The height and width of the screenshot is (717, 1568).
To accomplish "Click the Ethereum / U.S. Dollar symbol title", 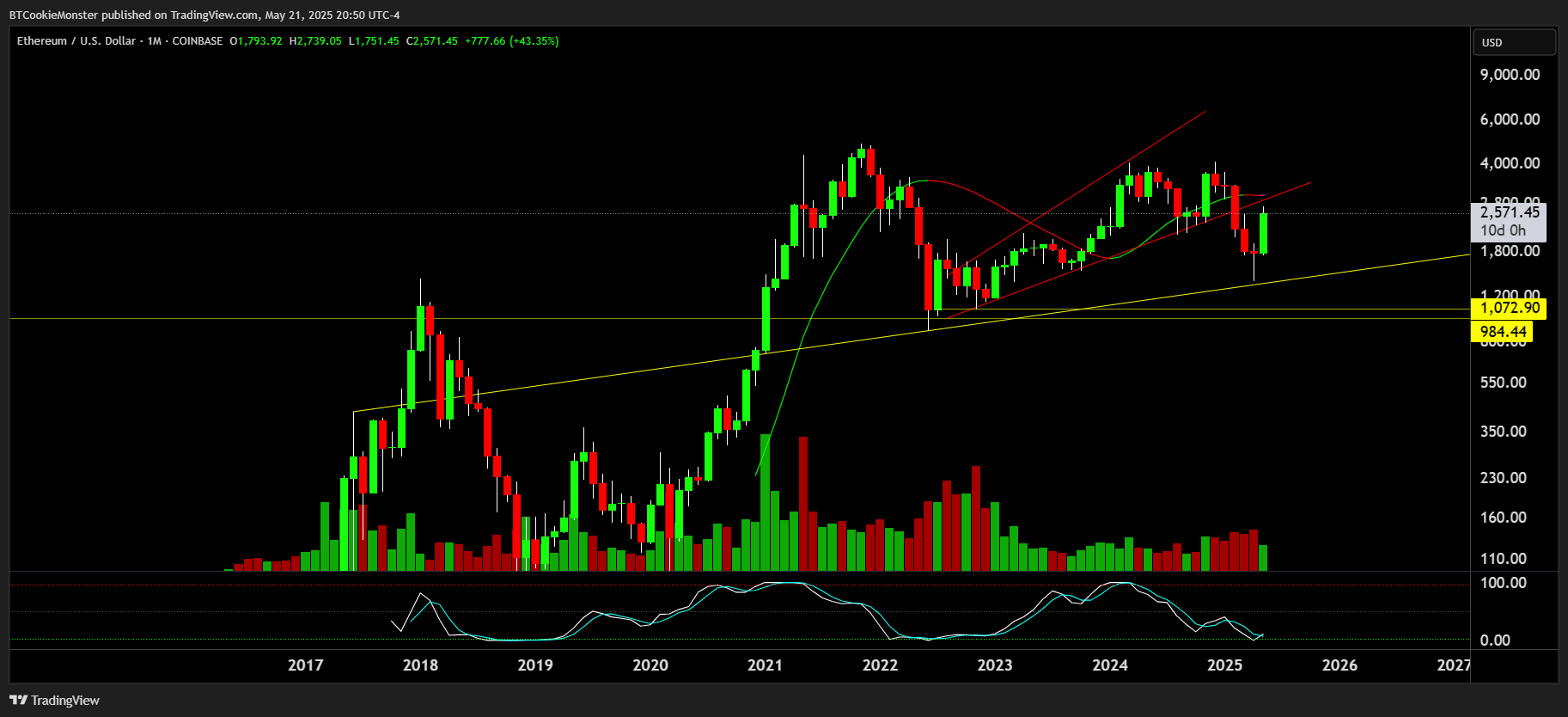I will coord(76,41).
